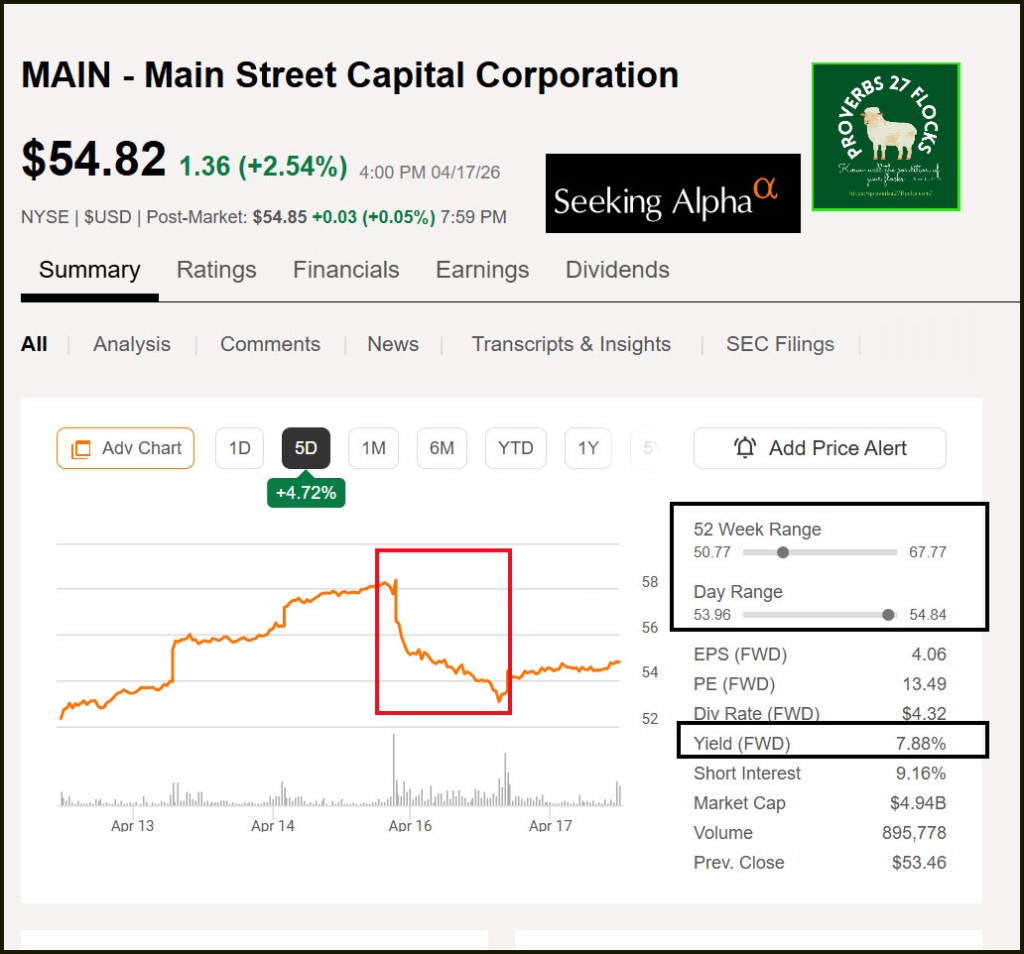Select the 1M chart range
The width and height of the screenshot is (1024, 954).
point(373,448)
